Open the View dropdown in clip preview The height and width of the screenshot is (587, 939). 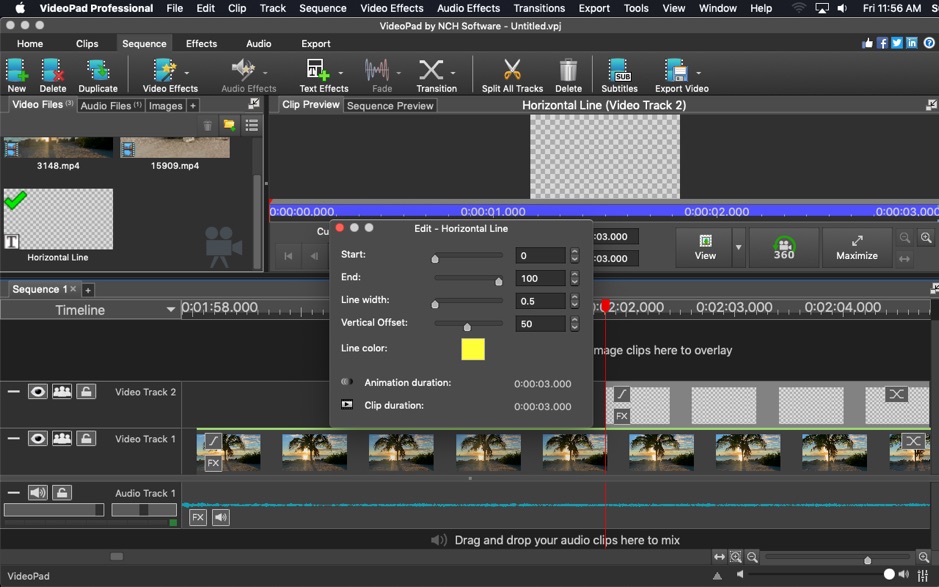pyautogui.click(x=707, y=247)
